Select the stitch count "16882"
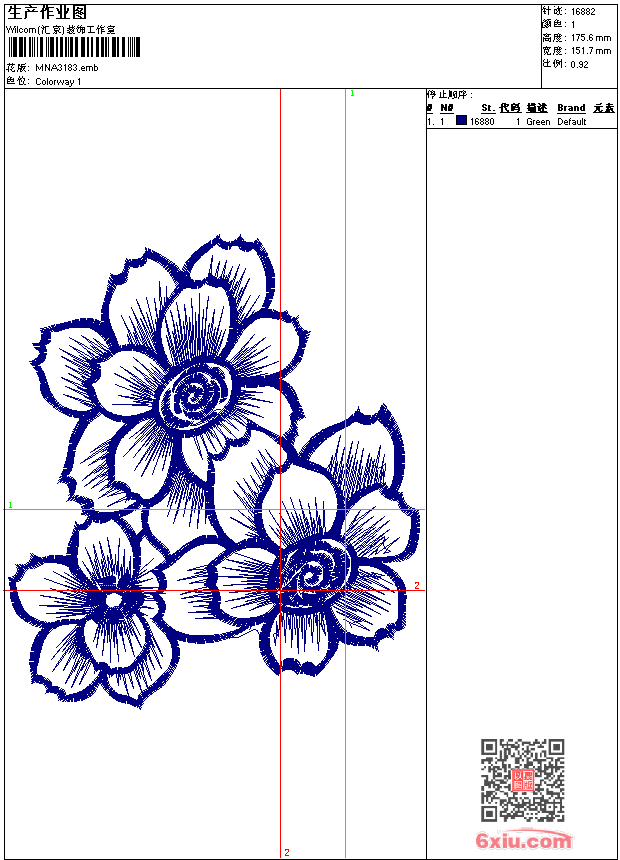Screen dimensions: 620x860 click(x=583, y=12)
